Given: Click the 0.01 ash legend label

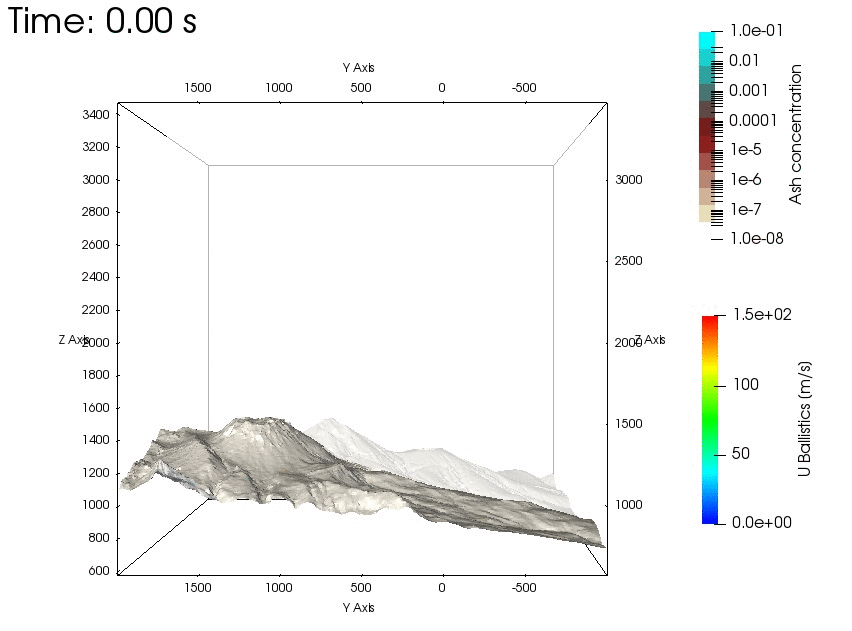Looking at the screenshot, I should (743, 60).
